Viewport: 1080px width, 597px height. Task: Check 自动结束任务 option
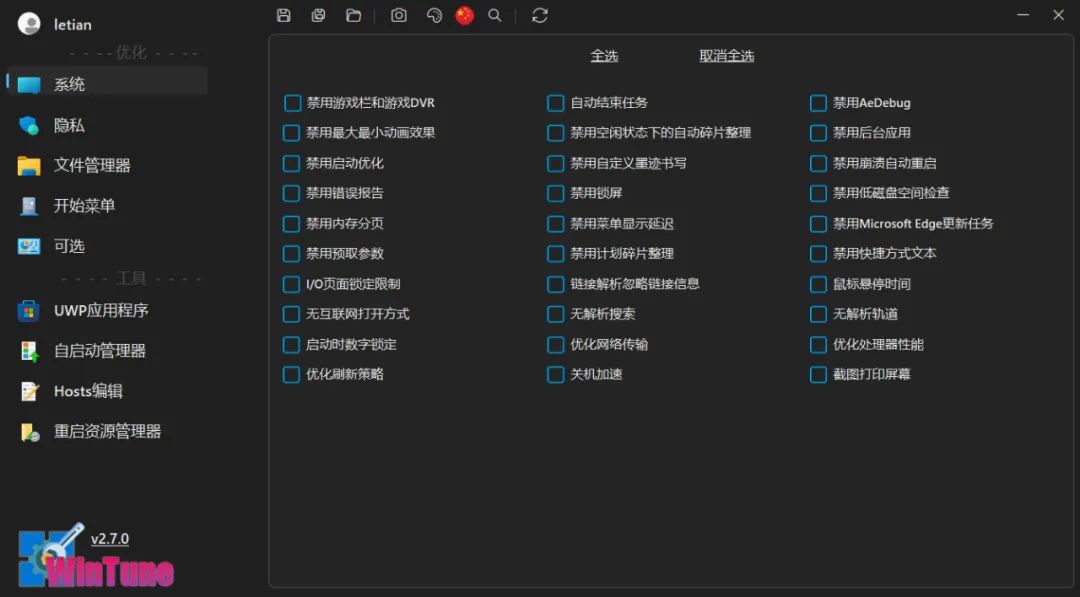(555, 103)
